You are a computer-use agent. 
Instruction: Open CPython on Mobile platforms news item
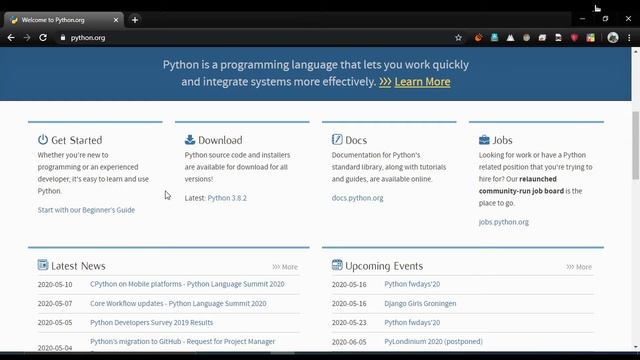pyautogui.click(x=187, y=284)
